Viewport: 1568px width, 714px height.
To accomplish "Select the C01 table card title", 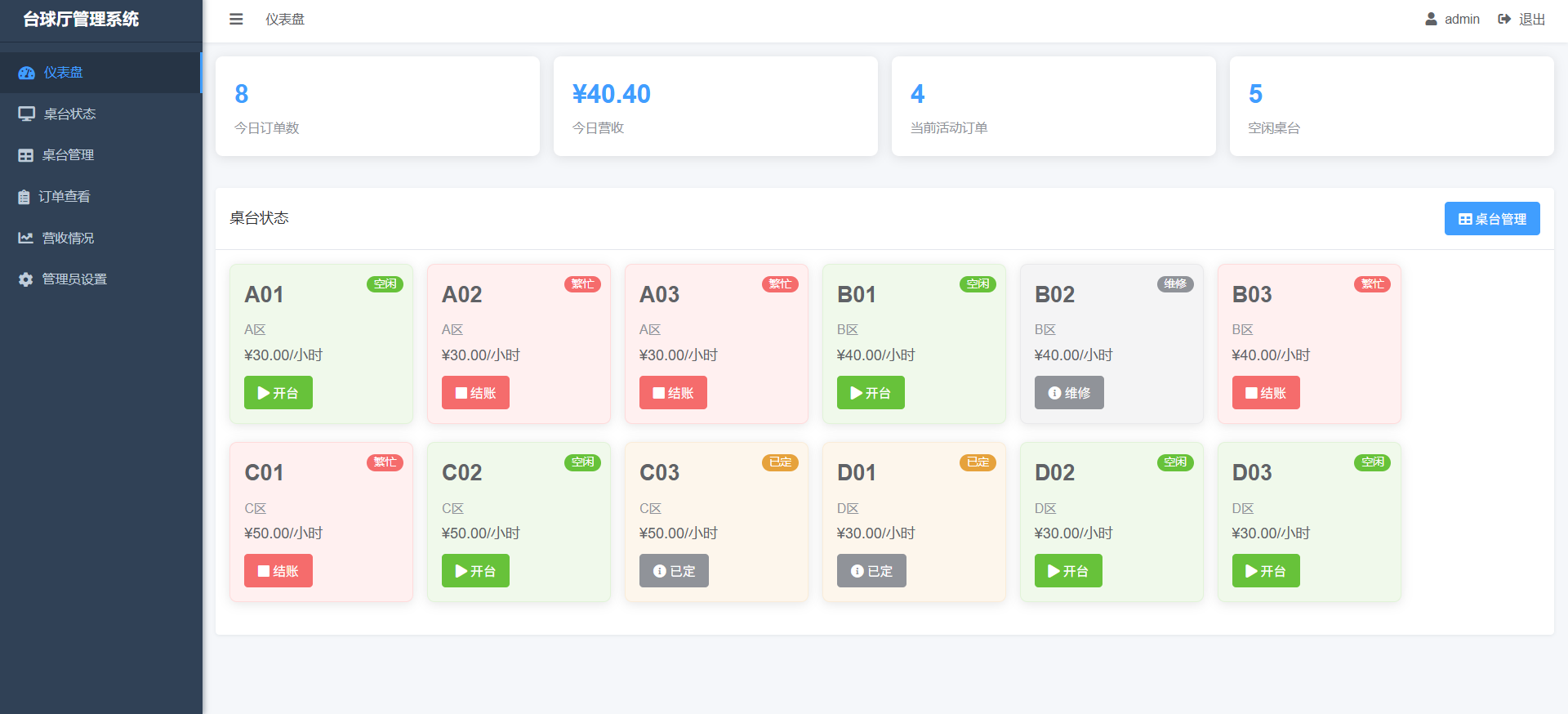I will 264,473.
